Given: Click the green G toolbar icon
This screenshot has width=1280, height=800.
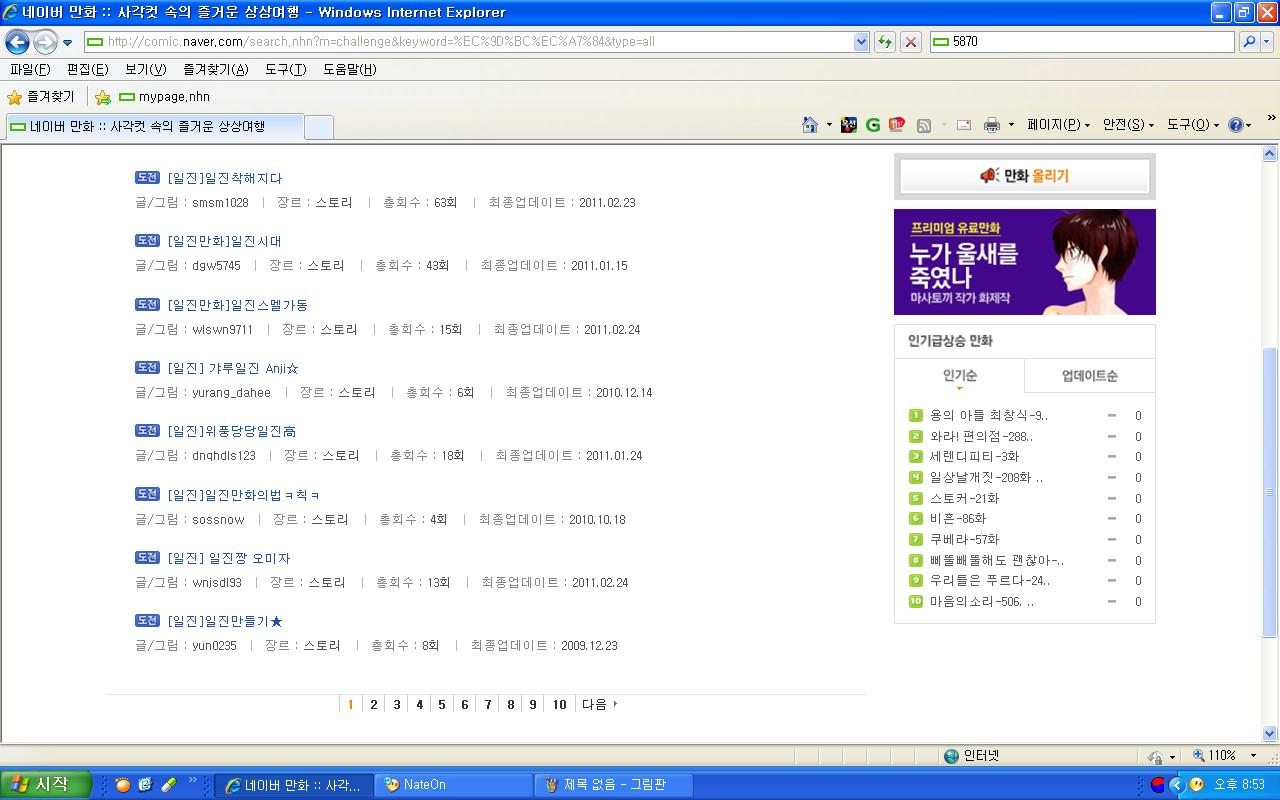Looking at the screenshot, I should pyautogui.click(x=873, y=125).
